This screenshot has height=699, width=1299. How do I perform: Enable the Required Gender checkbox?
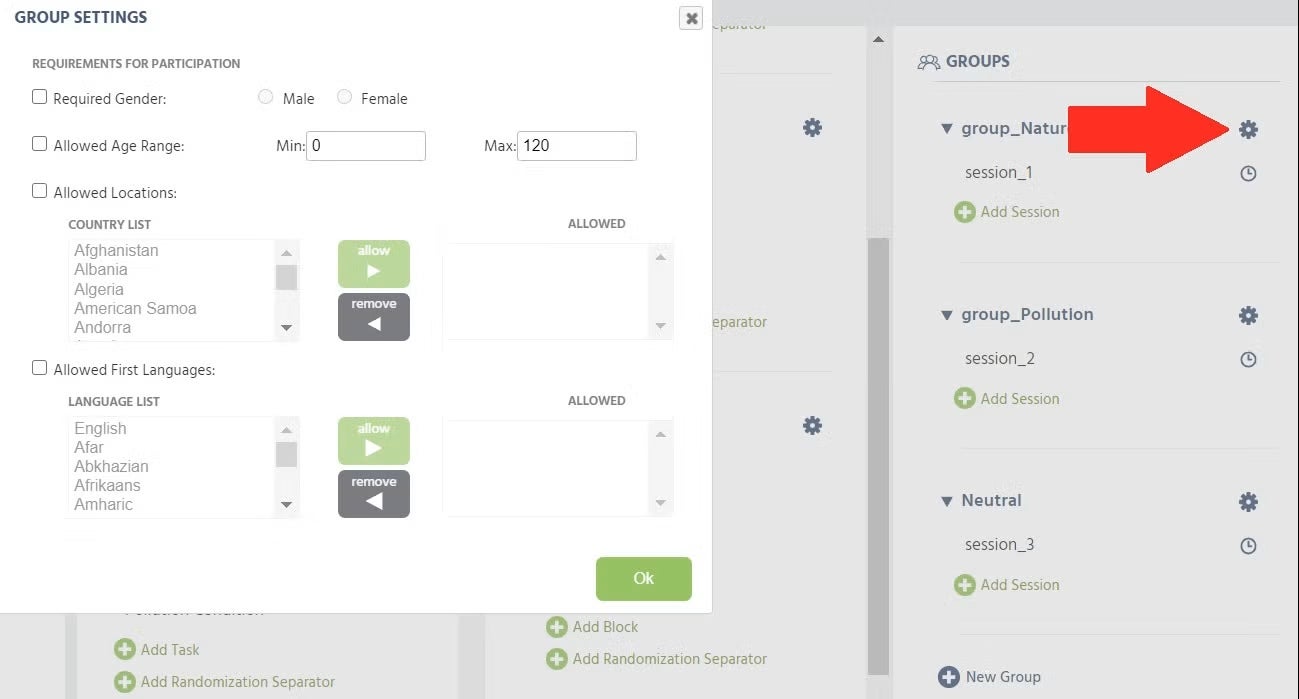point(40,97)
